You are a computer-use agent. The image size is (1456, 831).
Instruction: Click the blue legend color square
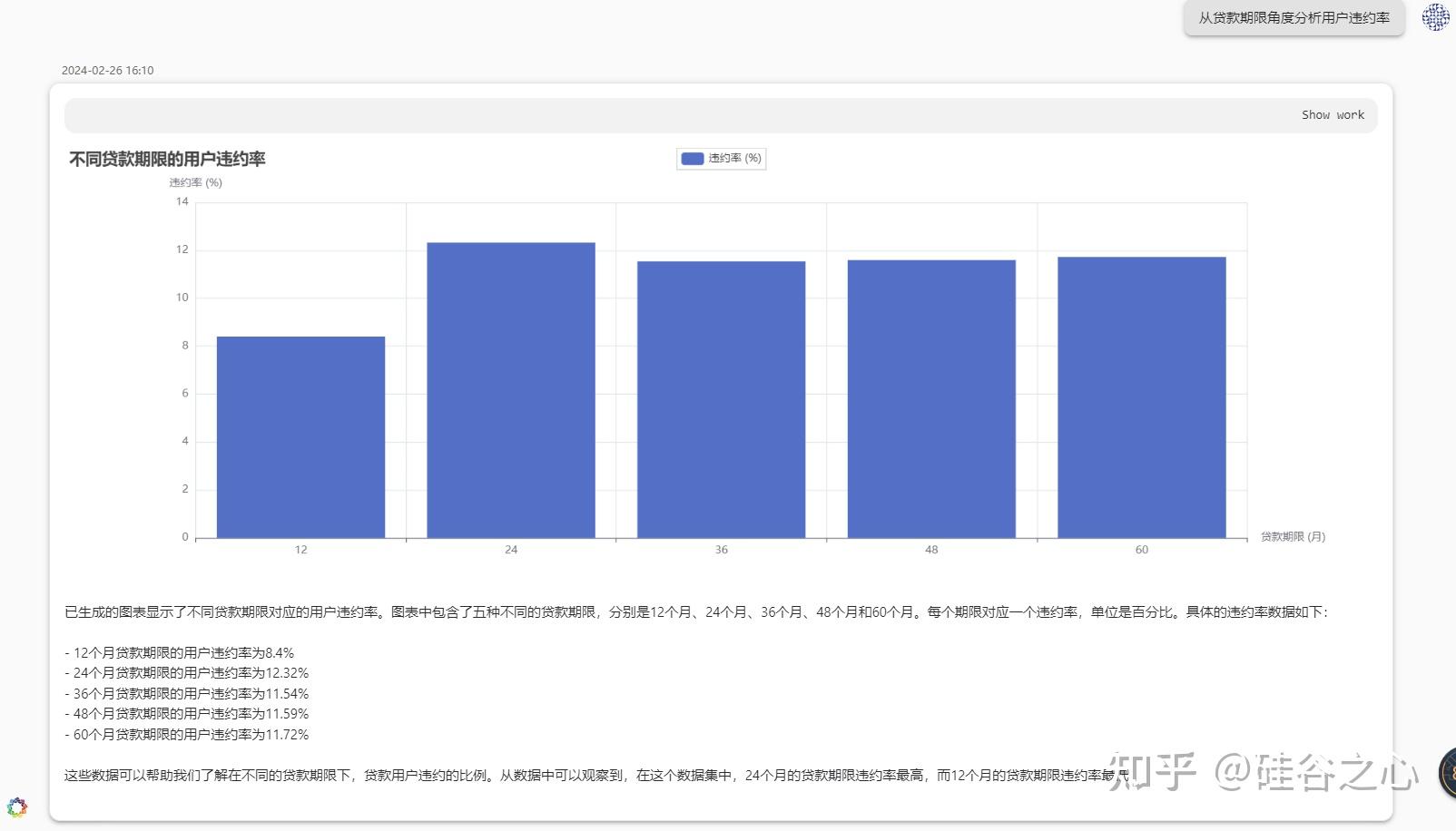pos(693,159)
